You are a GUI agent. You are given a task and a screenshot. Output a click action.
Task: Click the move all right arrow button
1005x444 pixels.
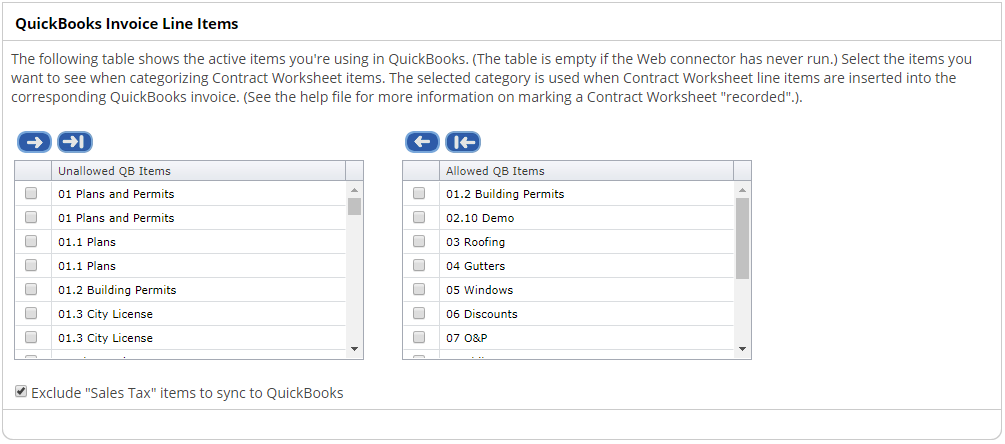[75, 142]
